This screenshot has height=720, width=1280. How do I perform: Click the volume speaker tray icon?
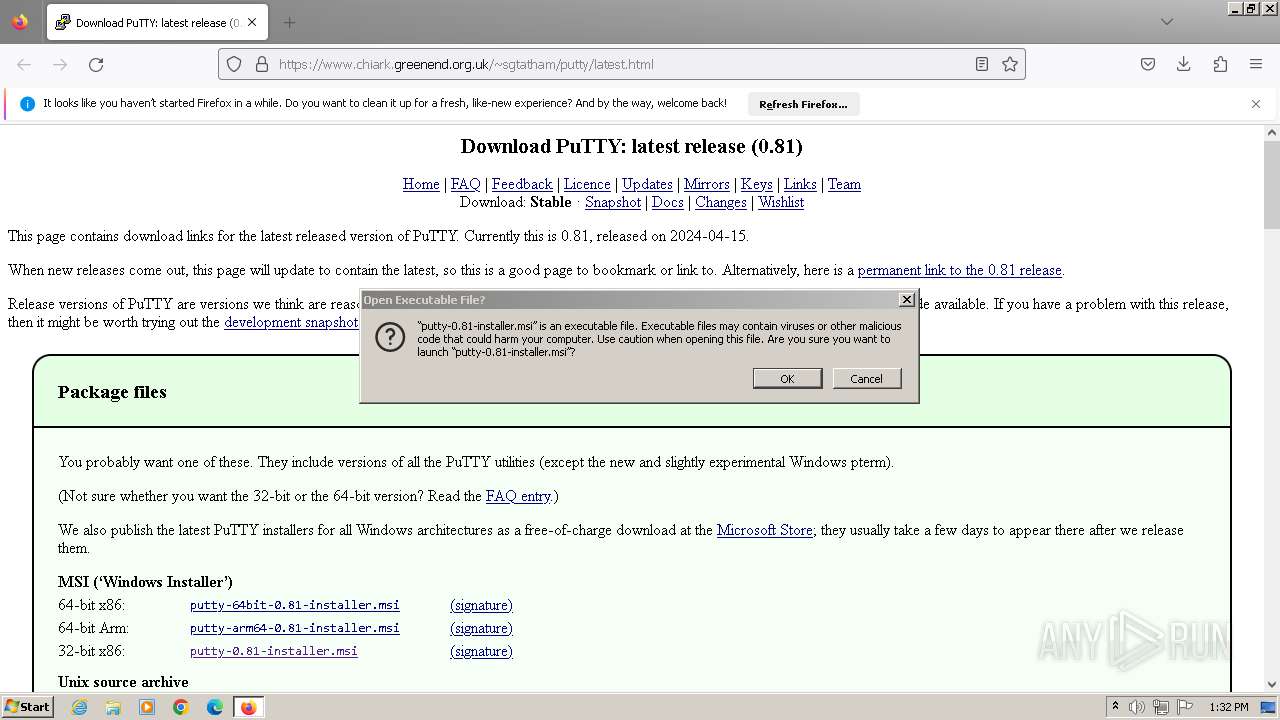coord(1137,707)
